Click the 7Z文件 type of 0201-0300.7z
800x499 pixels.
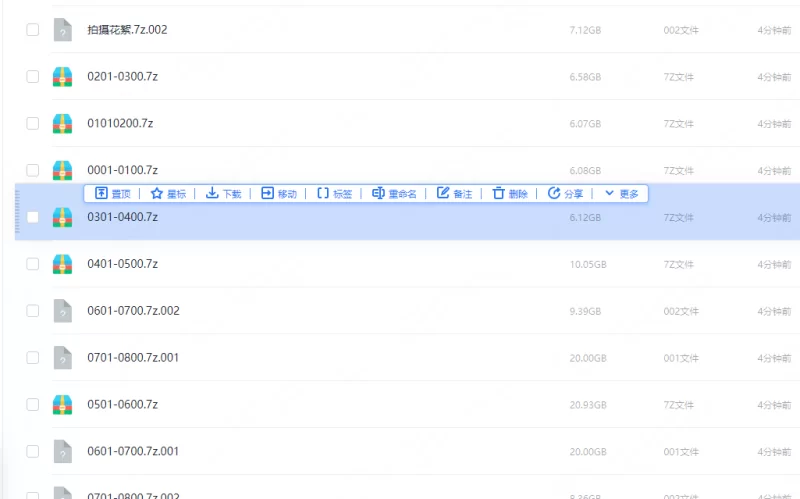pyautogui.click(x=679, y=77)
